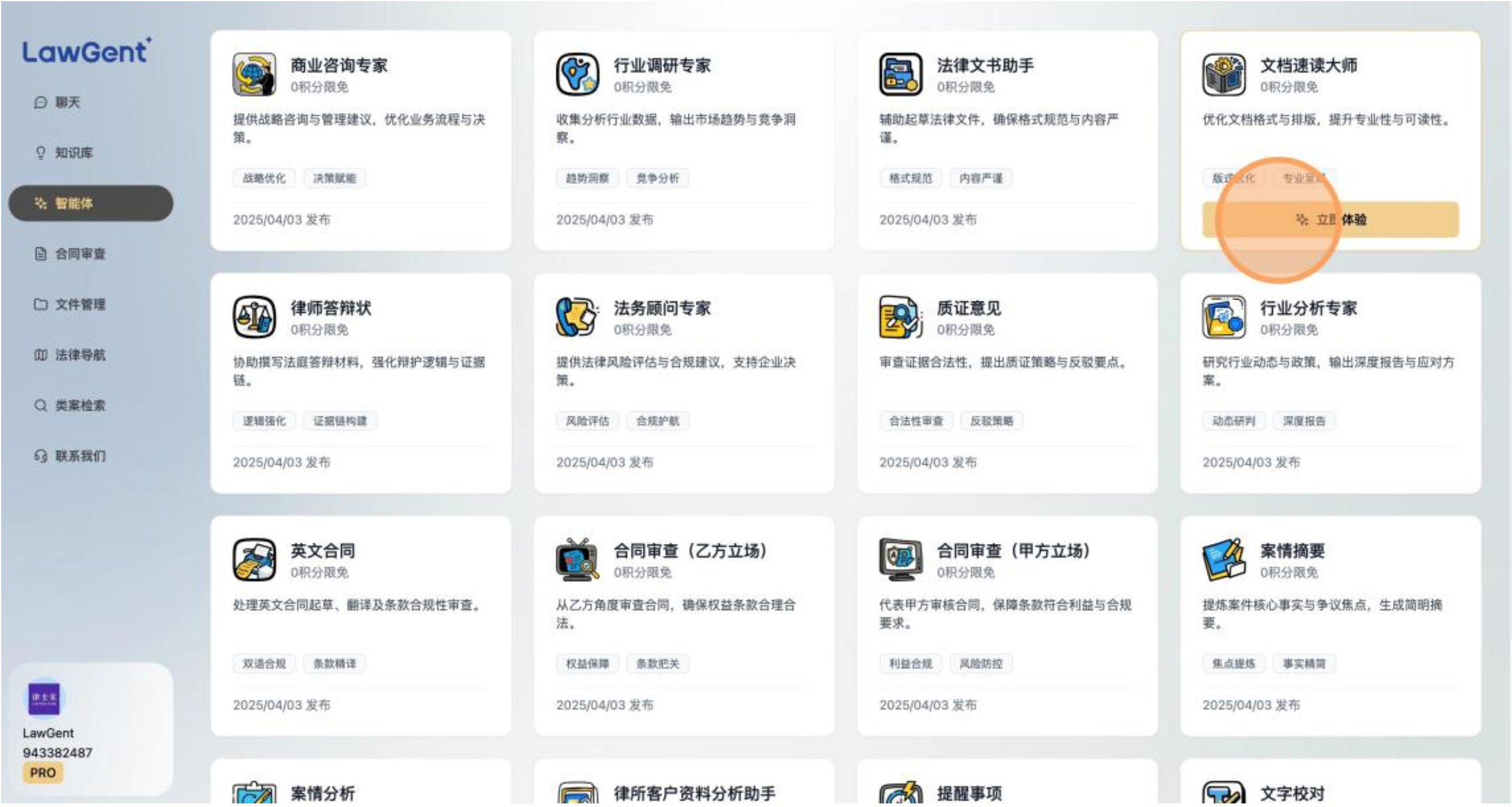Click the 法务顾问专家 phone icon
The height and width of the screenshot is (807, 1512).
(577, 317)
